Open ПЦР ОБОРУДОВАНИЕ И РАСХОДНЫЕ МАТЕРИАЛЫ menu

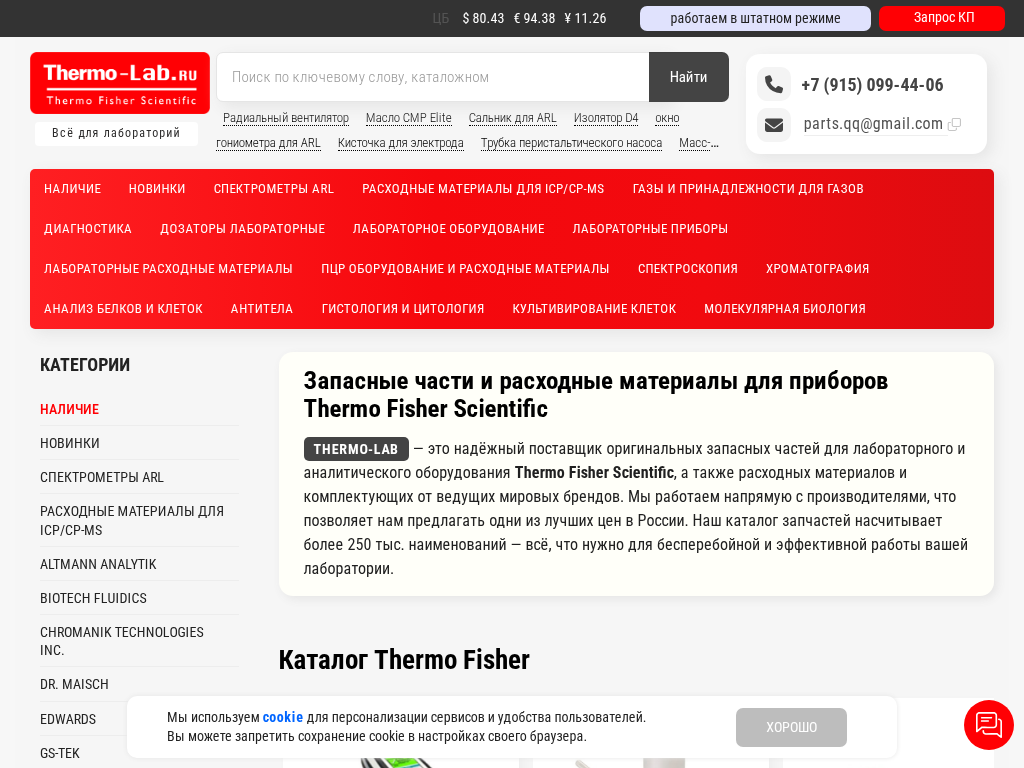coord(465,268)
